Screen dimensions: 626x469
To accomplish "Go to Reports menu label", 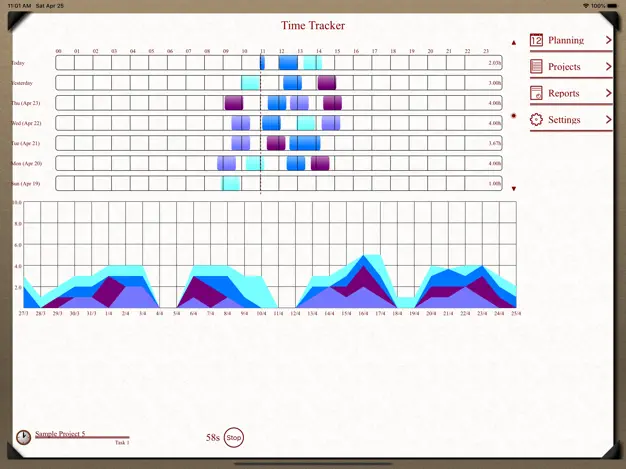I will [x=564, y=93].
